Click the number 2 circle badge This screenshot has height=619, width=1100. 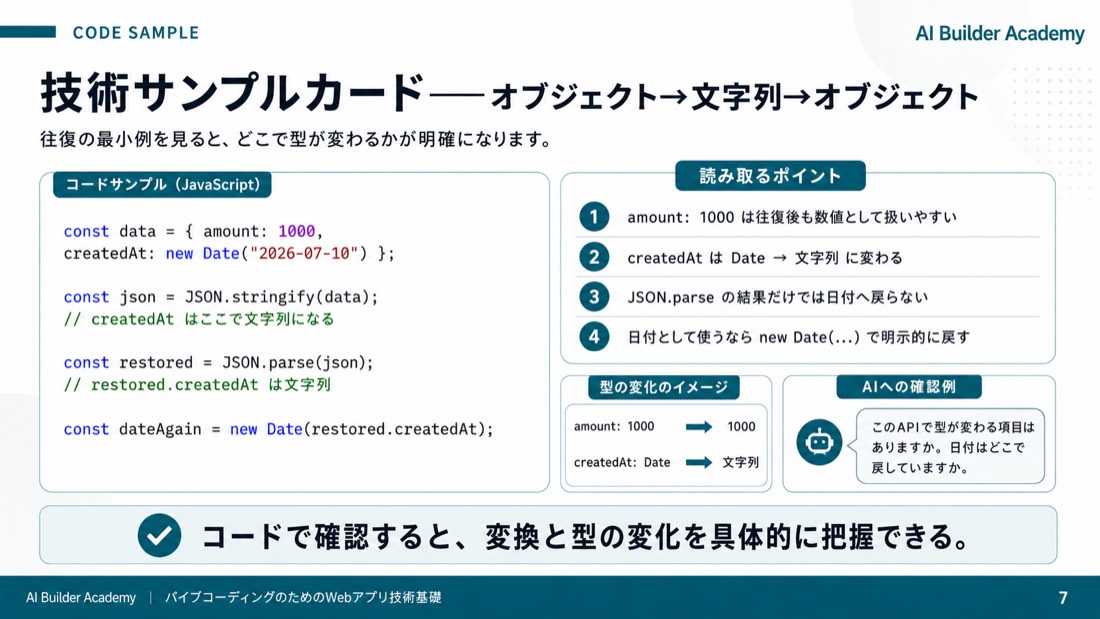(593, 258)
